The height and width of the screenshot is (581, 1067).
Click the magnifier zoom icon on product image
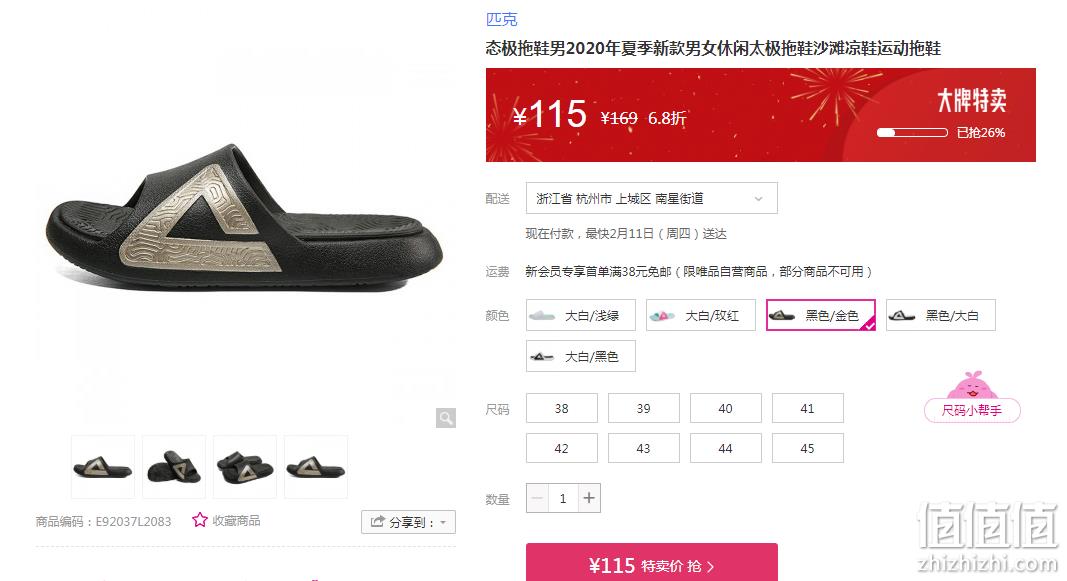pyautogui.click(x=446, y=418)
